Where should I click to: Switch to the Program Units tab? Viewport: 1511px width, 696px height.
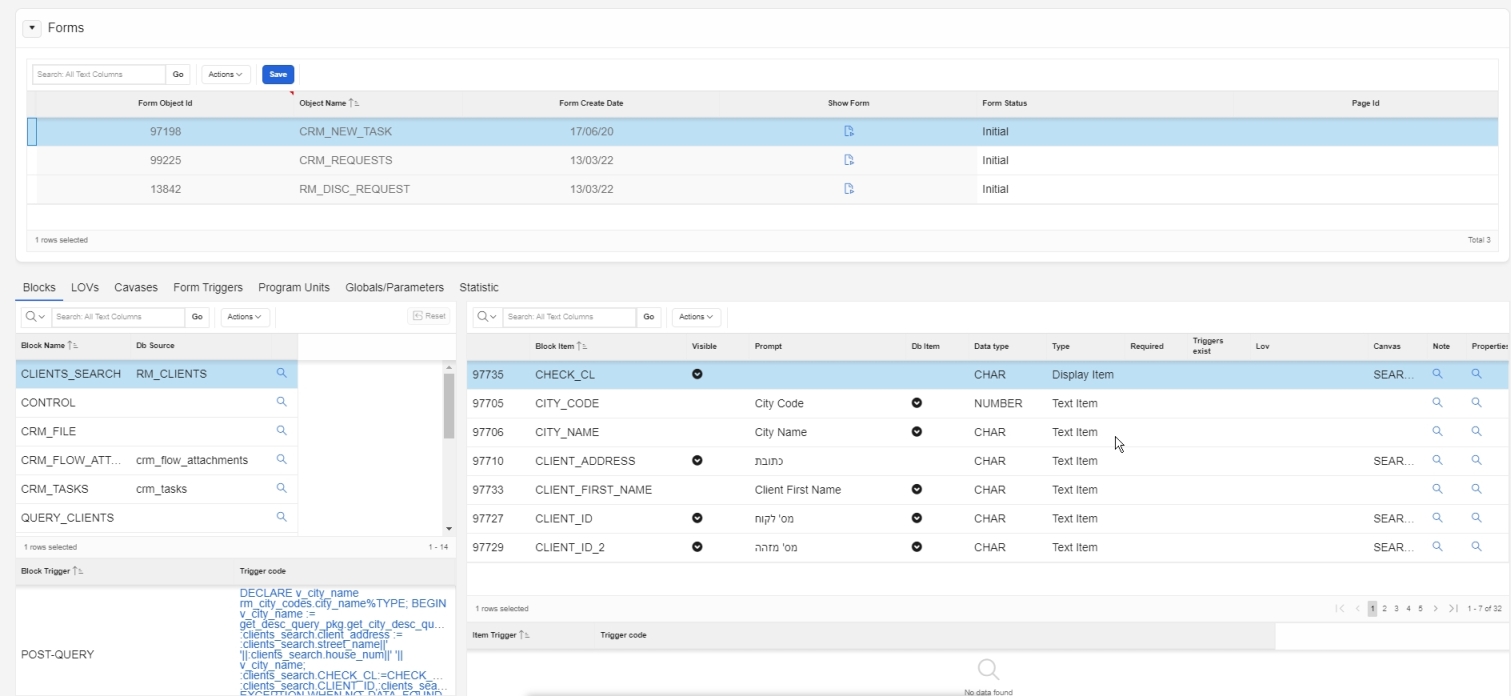[294, 287]
